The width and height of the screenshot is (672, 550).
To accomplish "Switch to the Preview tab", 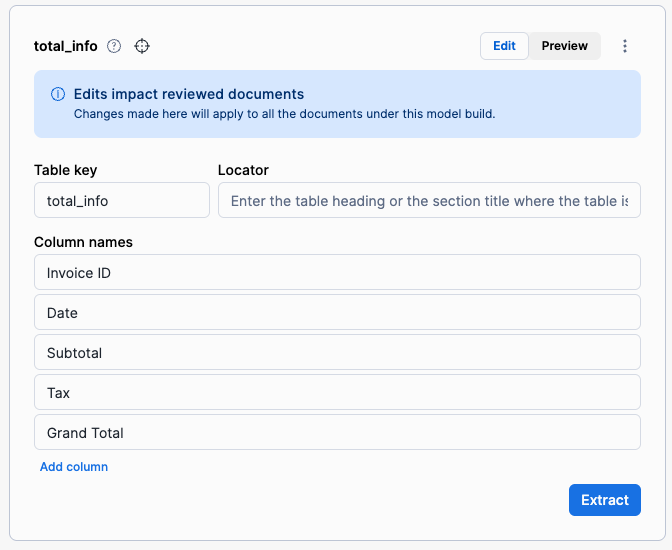I will (x=564, y=46).
